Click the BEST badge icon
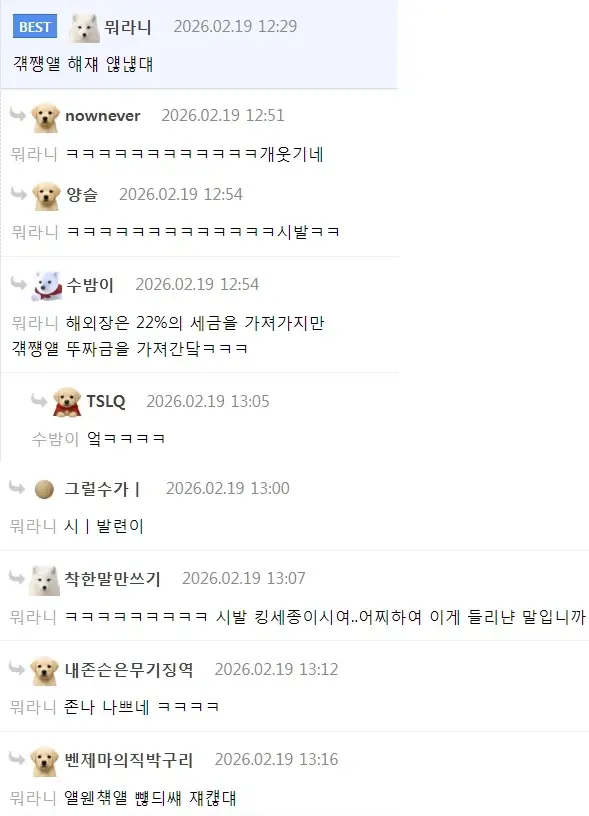The height and width of the screenshot is (816, 589). (35, 27)
